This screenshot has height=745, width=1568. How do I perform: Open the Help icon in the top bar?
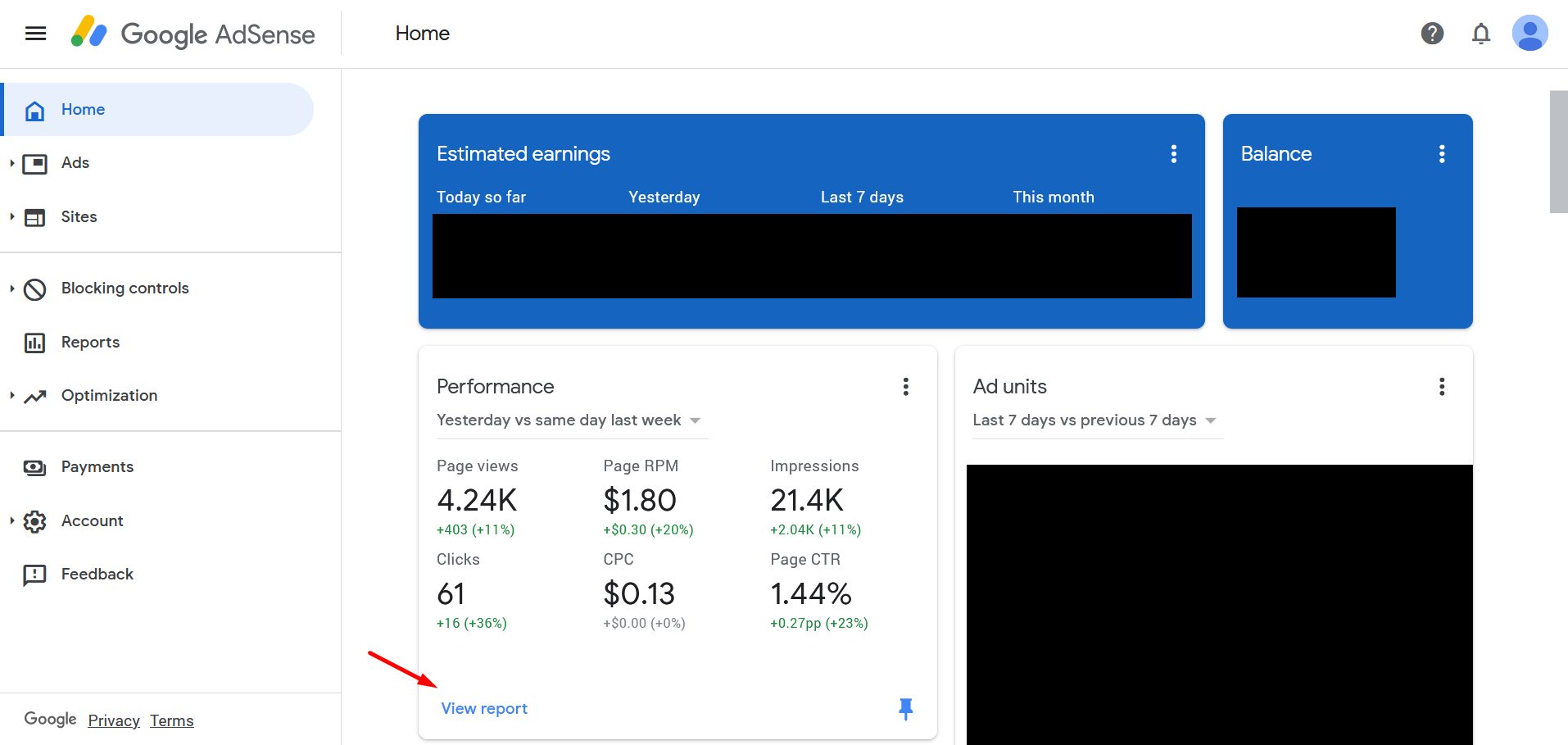[1431, 34]
